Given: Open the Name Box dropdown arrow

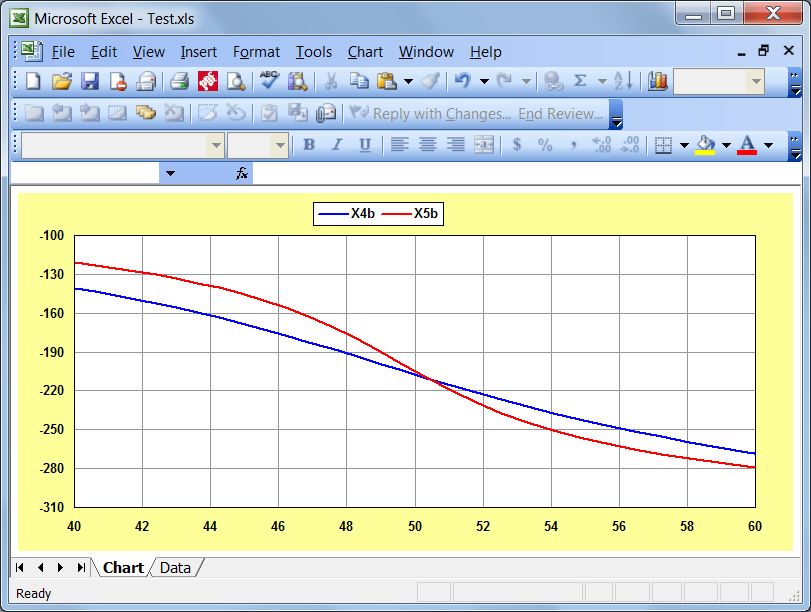Looking at the screenshot, I should (x=170, y=173).
